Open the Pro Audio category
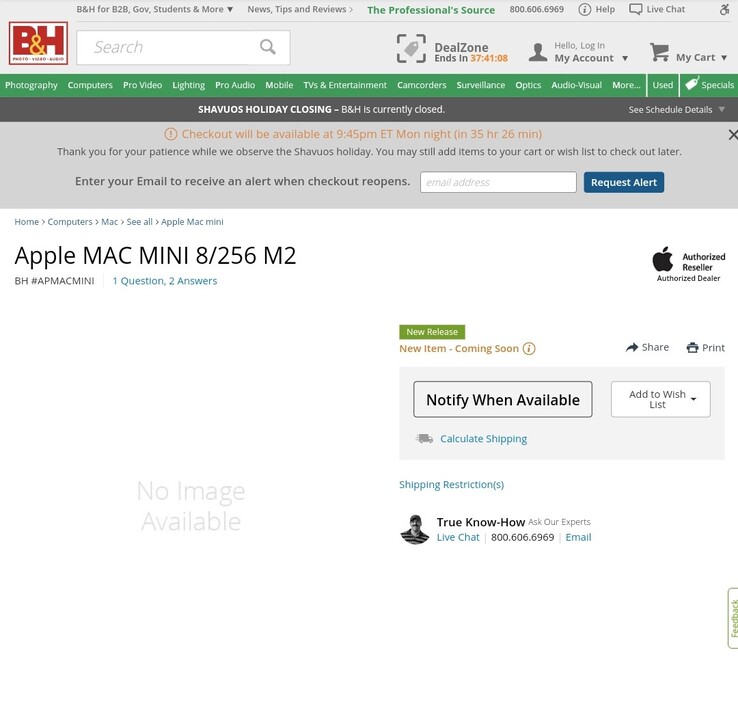This screenshot has height=702, width=738. click(235, 85)
